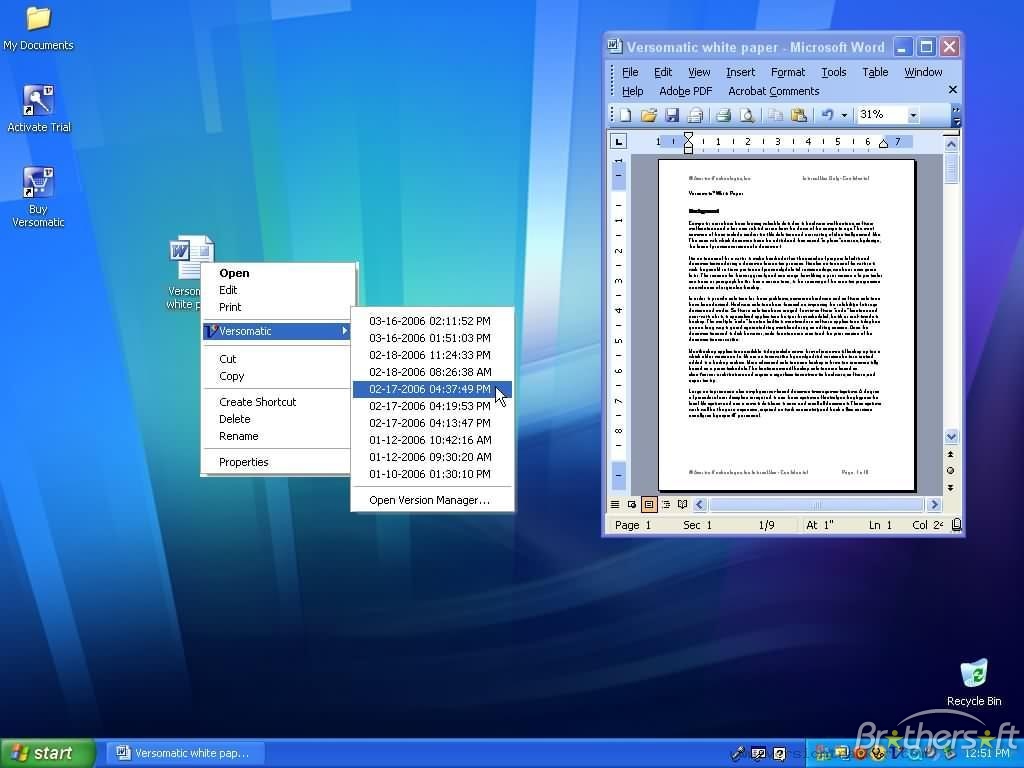This screenshot has width=1024, height=768.
Task: Open the Undo history dropdown arrow
Action: 844,116
